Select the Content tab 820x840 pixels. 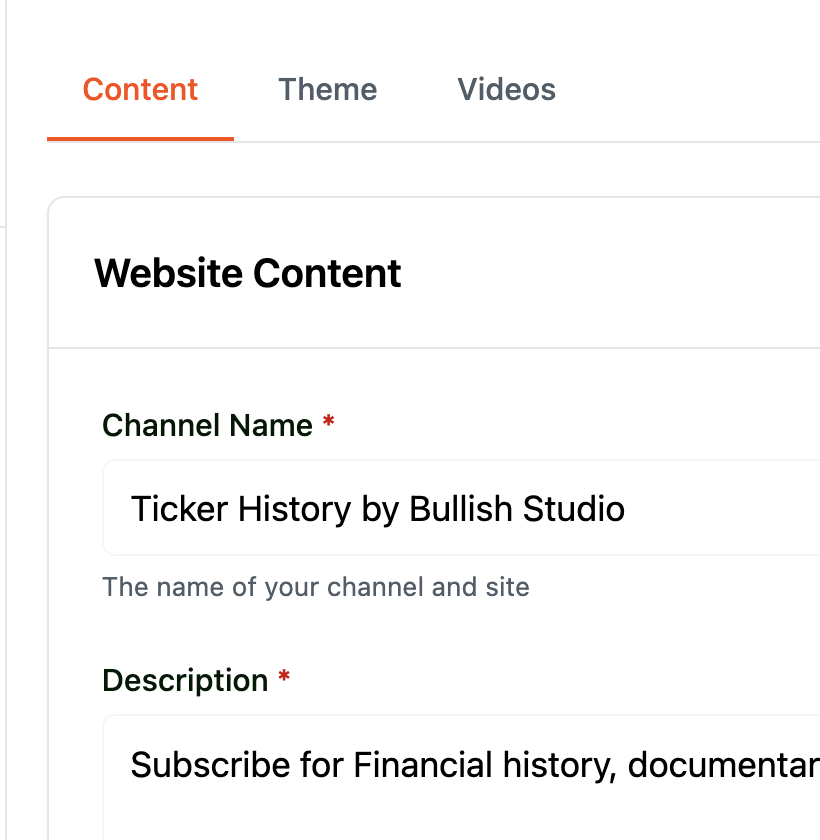tap(140, 89)
